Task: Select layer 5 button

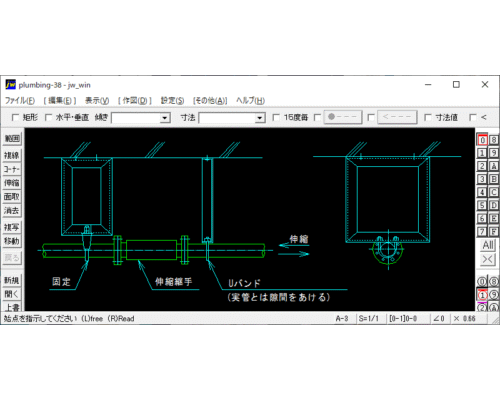Action: (x=482, y=205)
